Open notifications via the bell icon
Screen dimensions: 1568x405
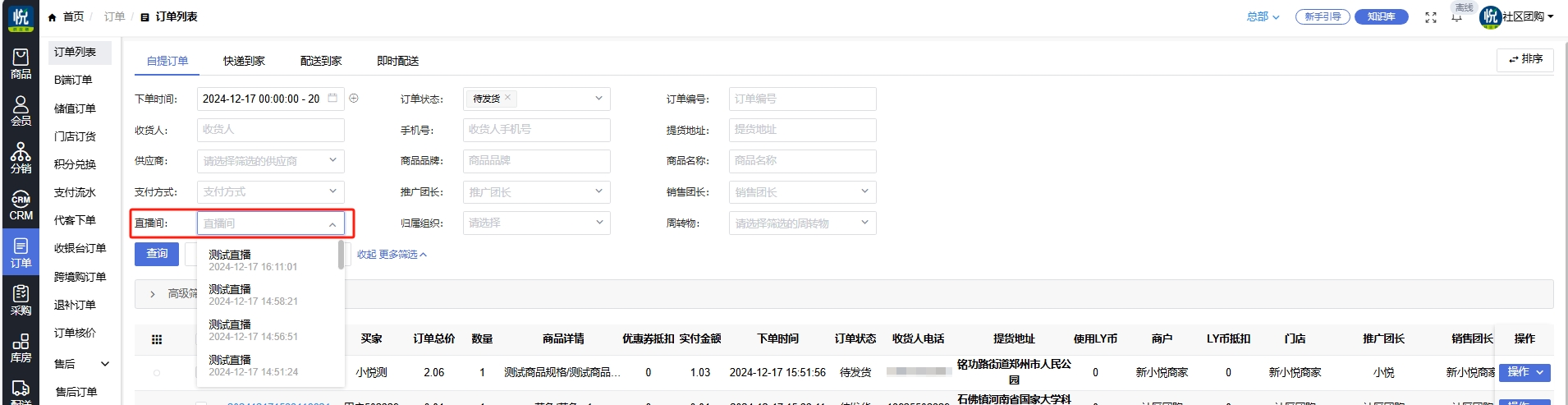(1456, 17)
